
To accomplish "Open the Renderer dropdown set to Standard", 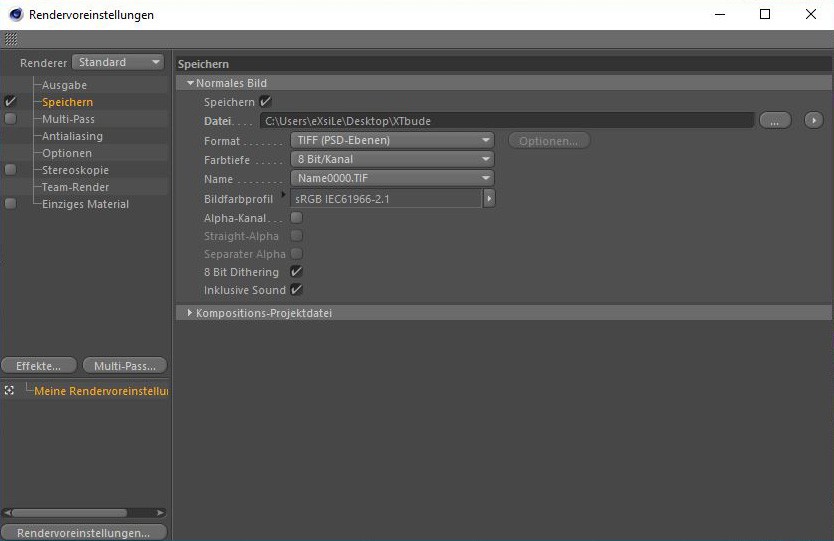I will coord(119,62).
